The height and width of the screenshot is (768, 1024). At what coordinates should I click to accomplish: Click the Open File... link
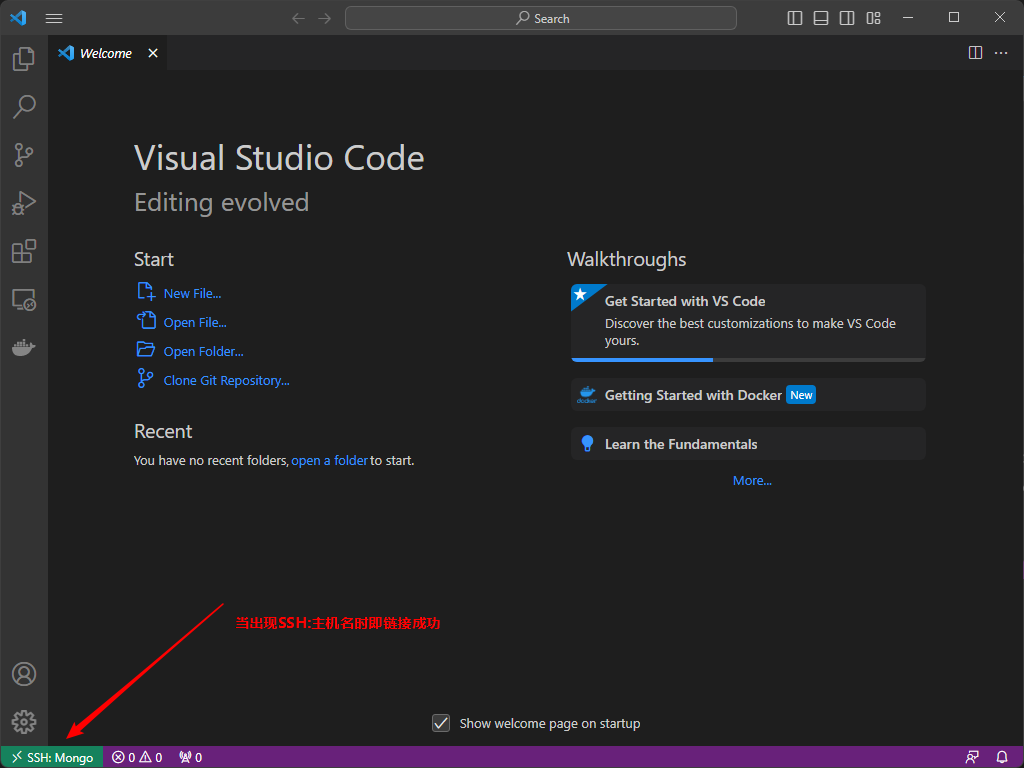pos(195,323)
